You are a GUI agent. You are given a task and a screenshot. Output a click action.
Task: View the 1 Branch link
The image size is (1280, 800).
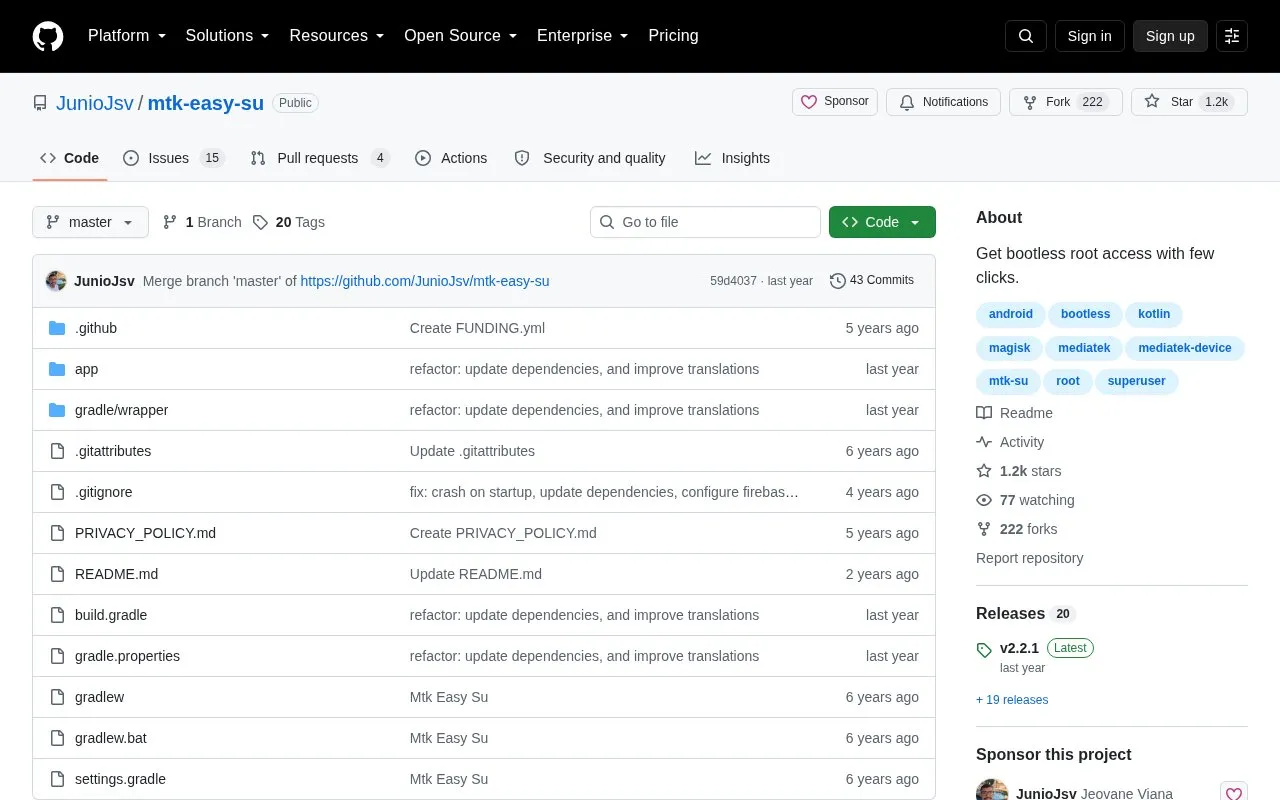coord(202,222)
